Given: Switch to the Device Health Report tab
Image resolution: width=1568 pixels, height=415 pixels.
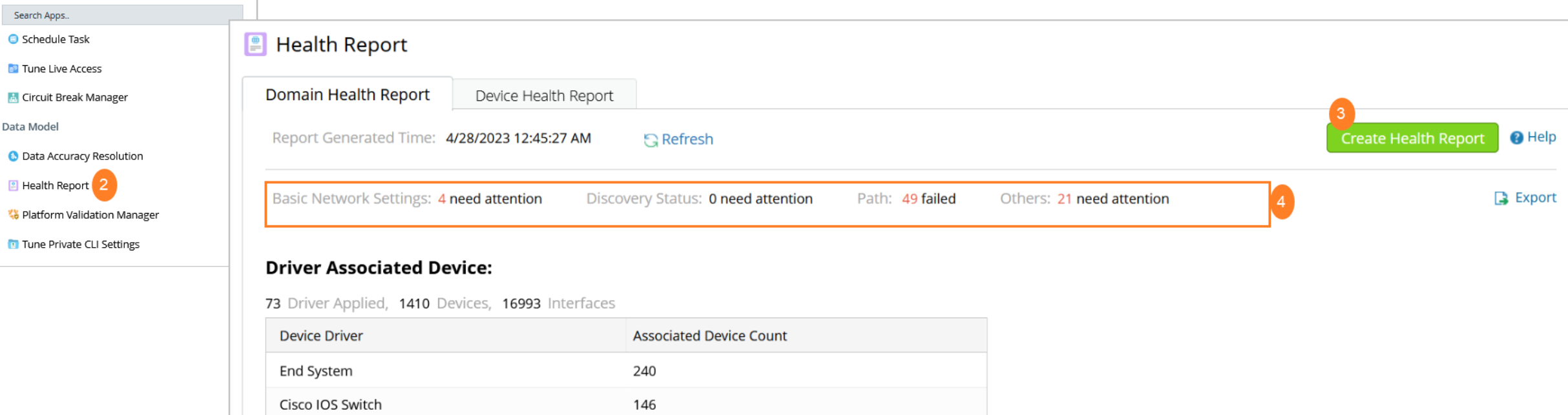Looking at the screenshot, I should 544,96.
